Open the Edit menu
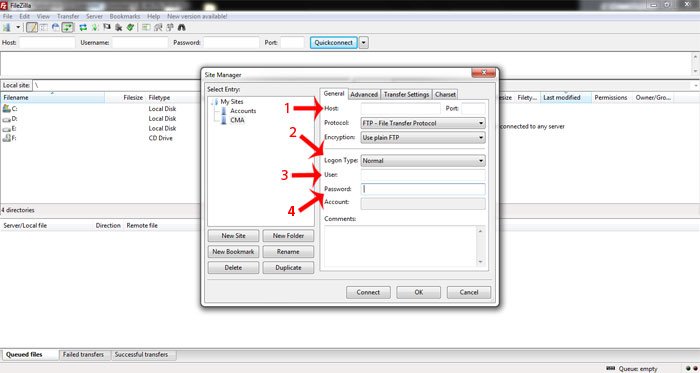 coord(24,16)
